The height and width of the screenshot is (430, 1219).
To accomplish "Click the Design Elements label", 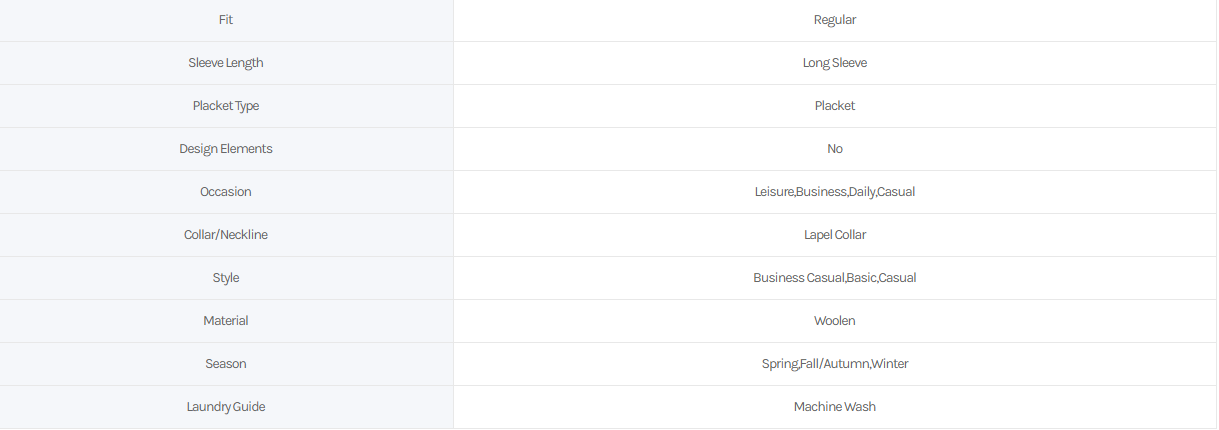I will point(226,149).
